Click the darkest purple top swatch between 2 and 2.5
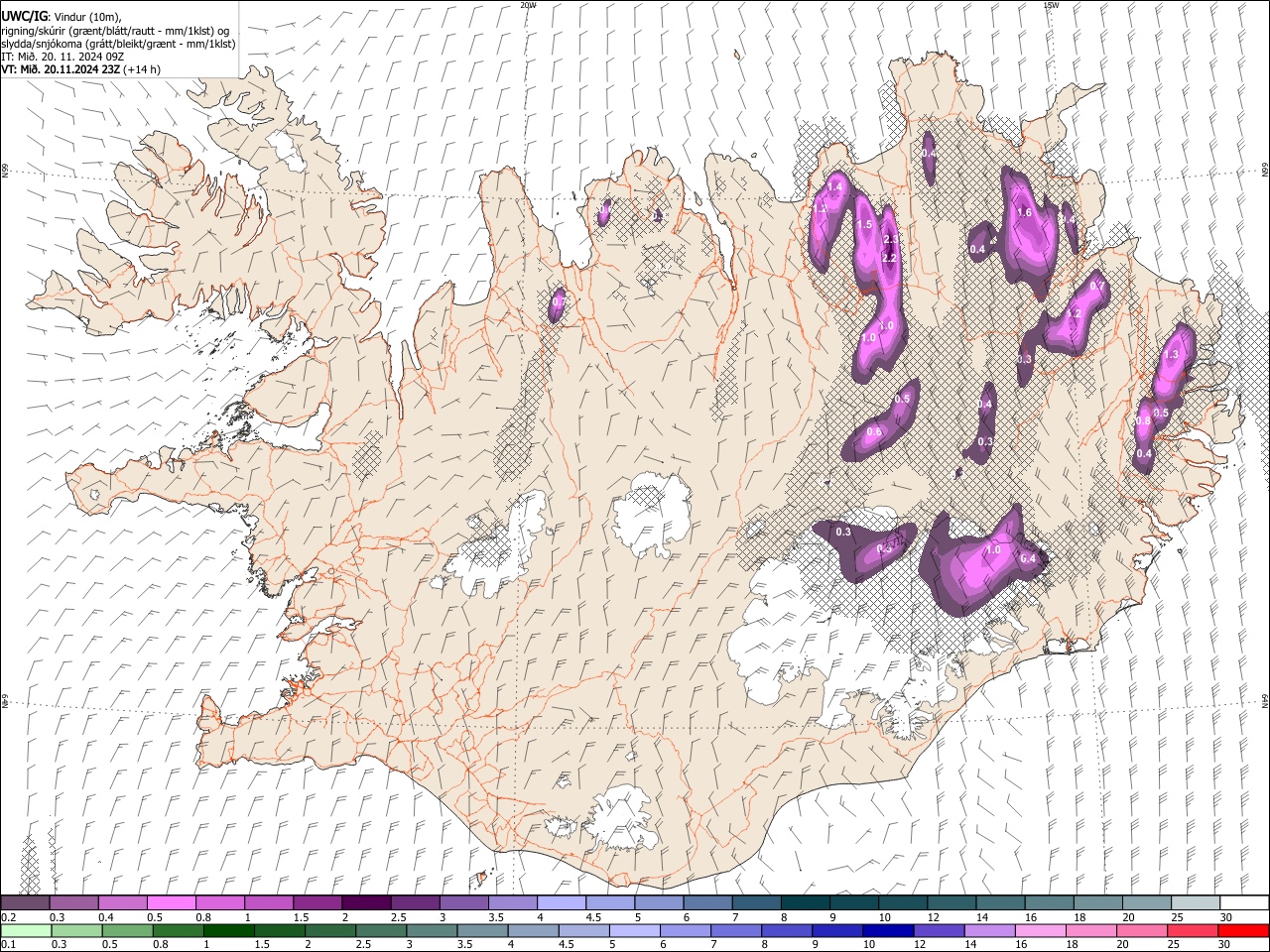Screen dimensions: 1270x952 pos(366,902)
